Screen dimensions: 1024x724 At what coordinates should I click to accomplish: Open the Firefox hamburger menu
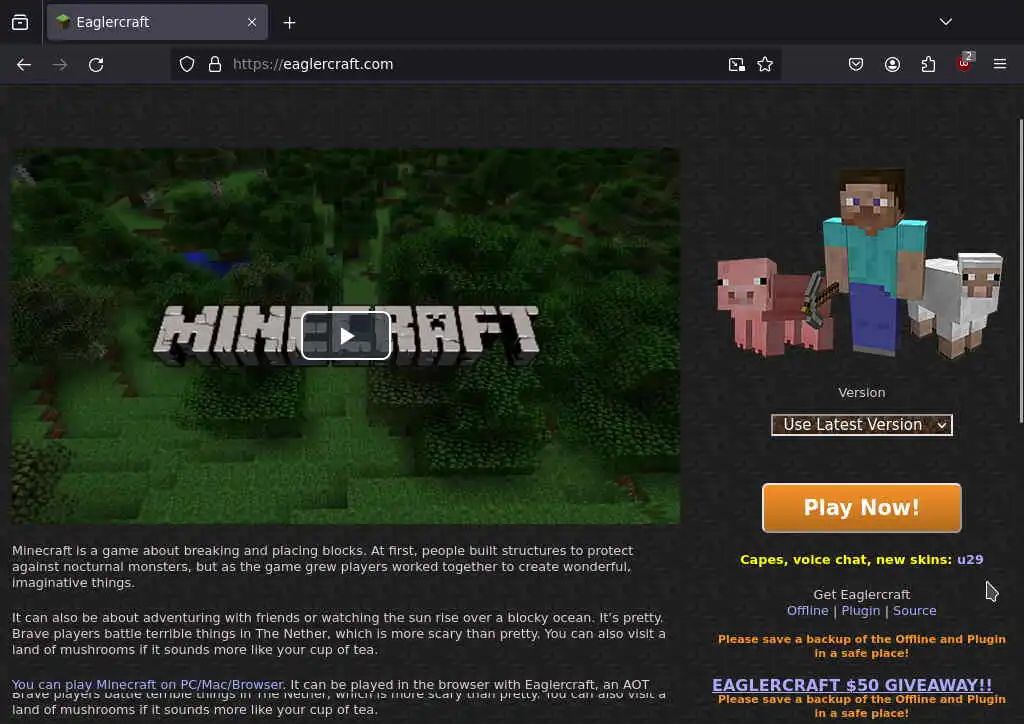click(1000, 64)
